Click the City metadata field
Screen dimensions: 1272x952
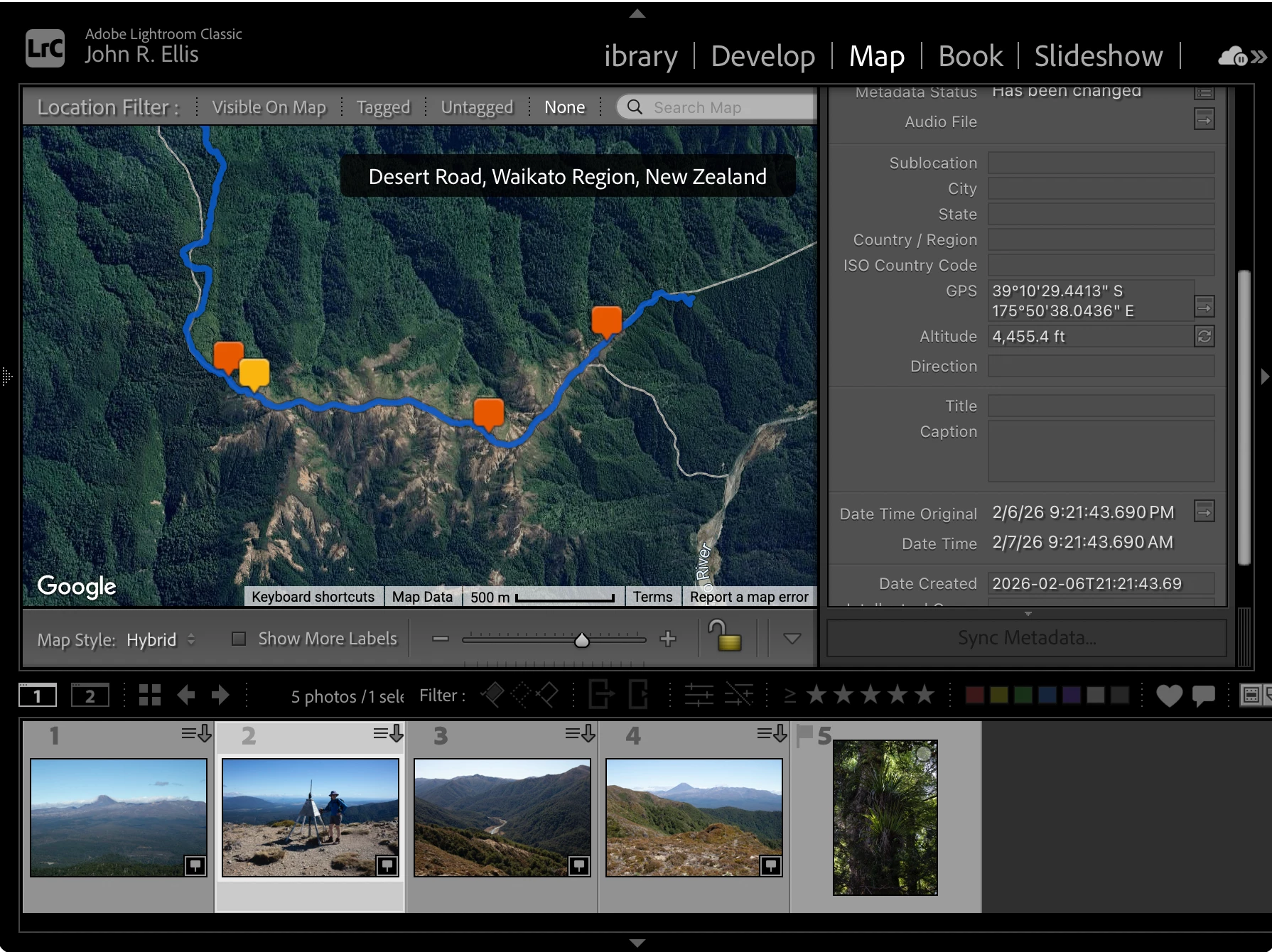point(1101,188)
